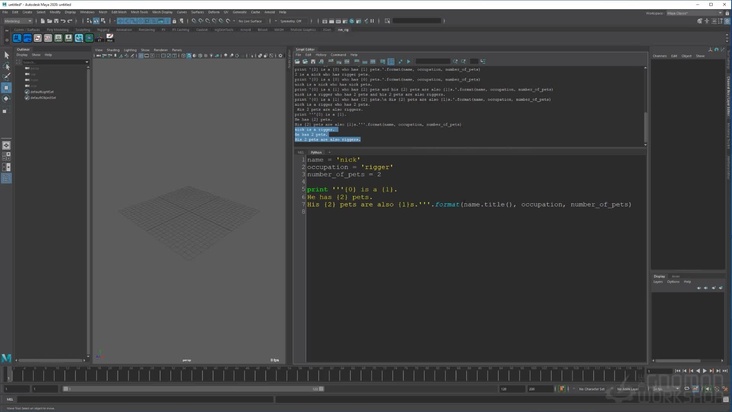Open viewport Shading menu

[x=113, y=50]
